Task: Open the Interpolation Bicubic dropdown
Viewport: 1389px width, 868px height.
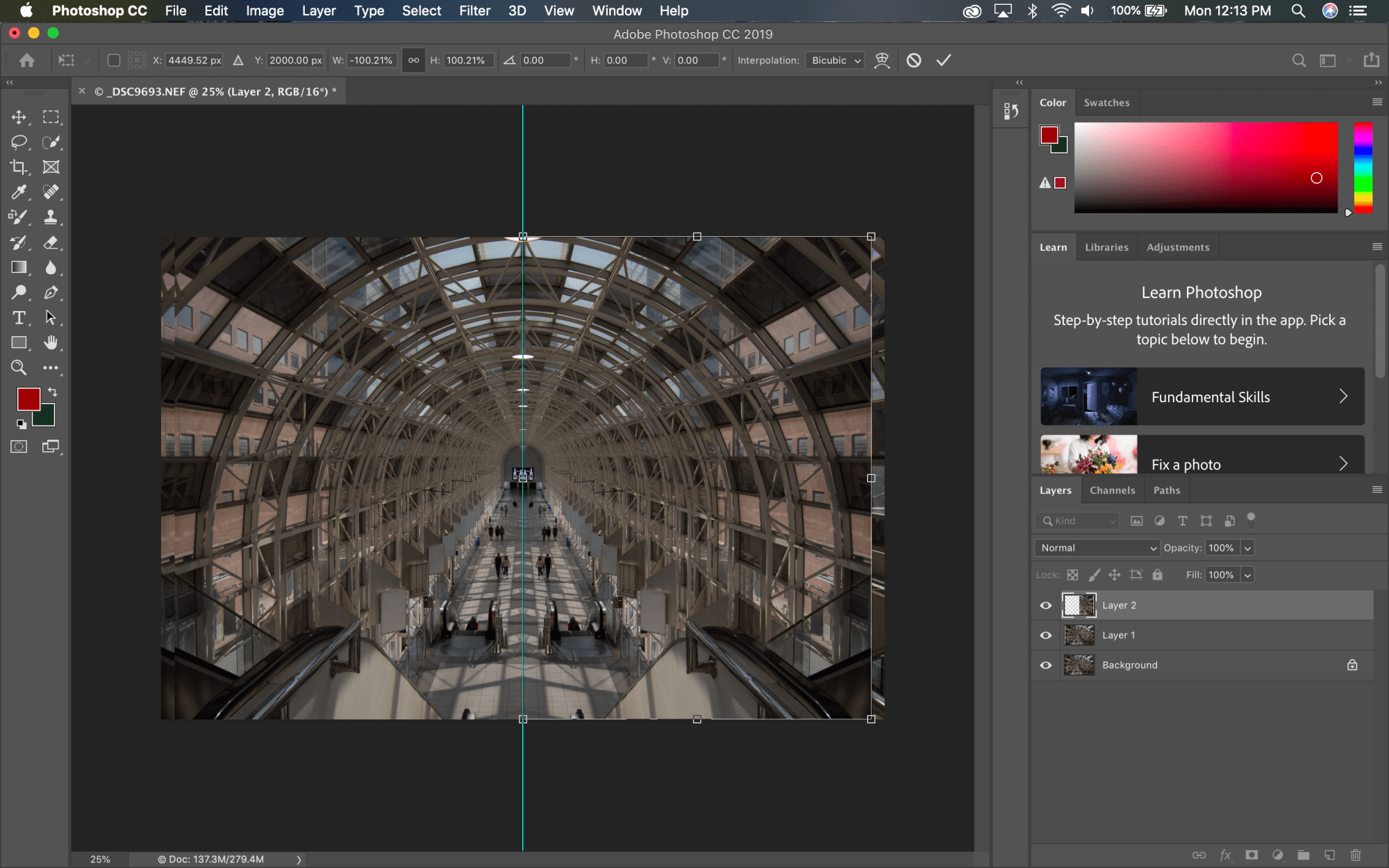Action: (835, 60)
